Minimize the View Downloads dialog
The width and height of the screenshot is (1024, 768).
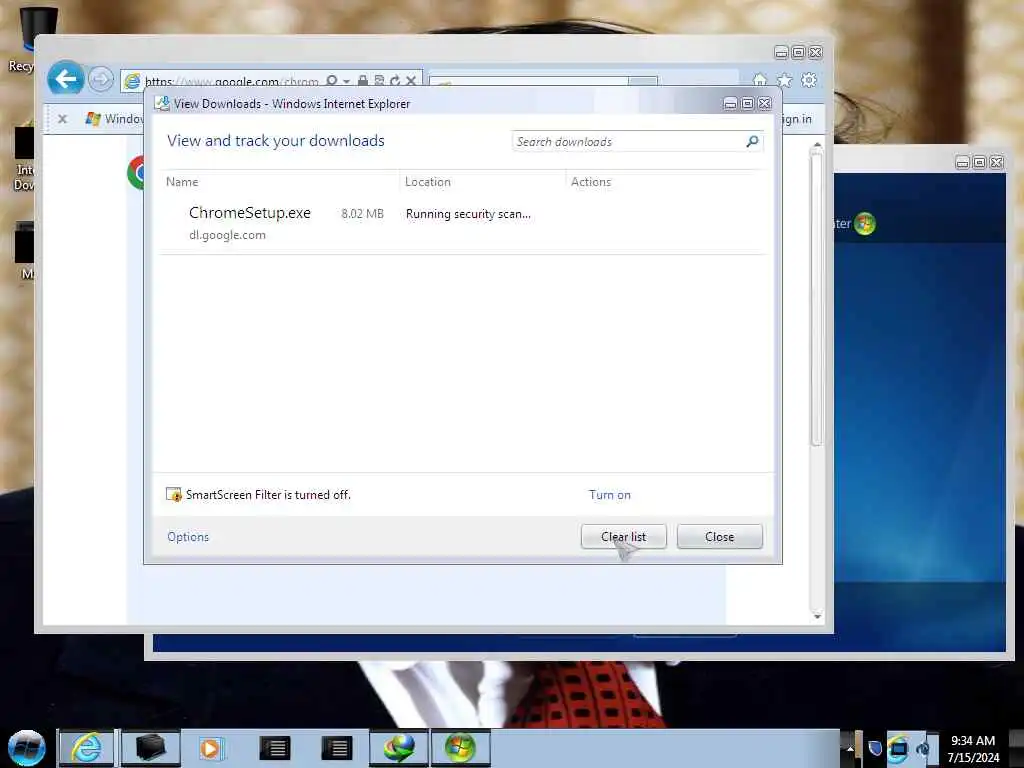[x=731, y=103]
